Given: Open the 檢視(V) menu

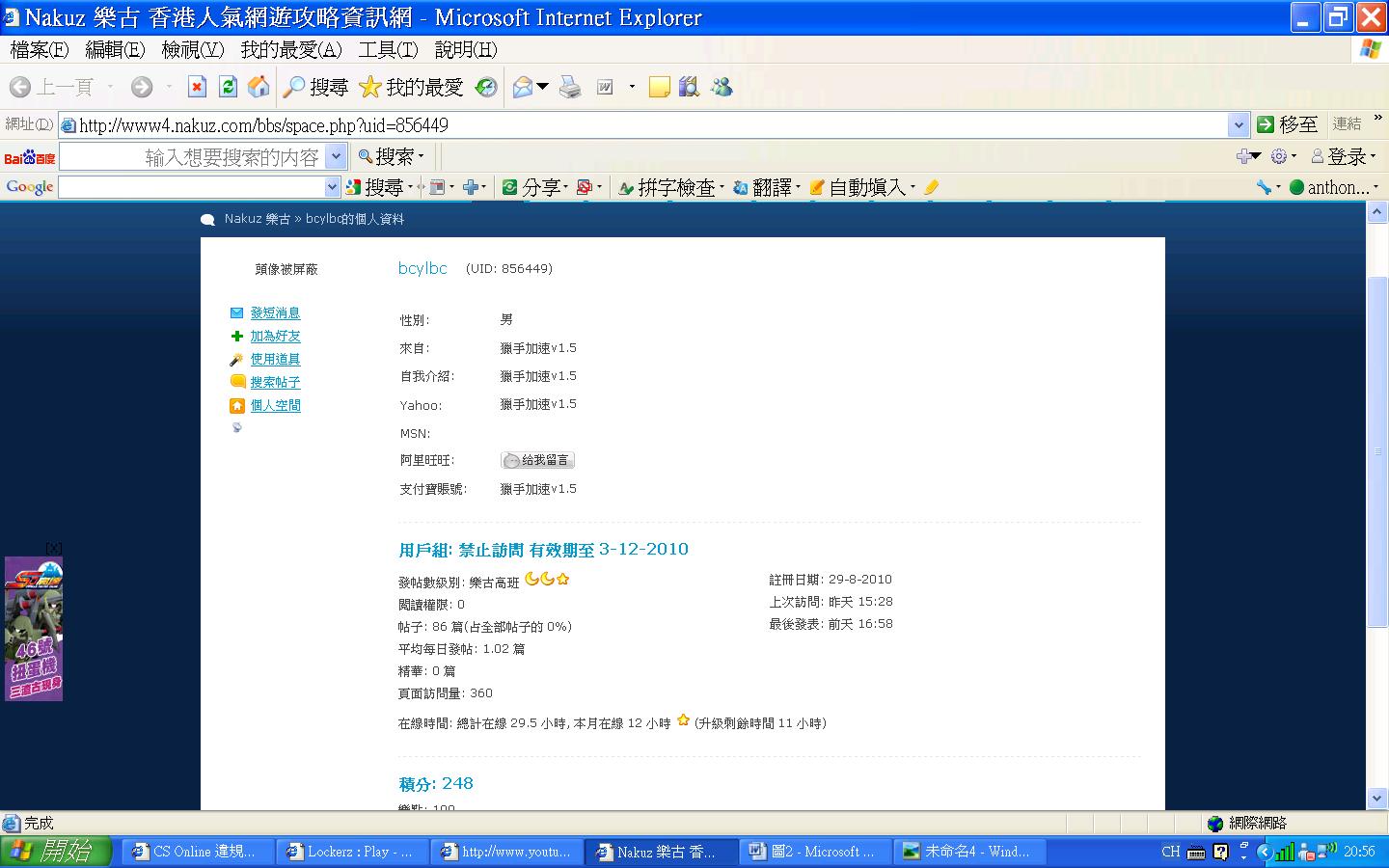Looking at the screenshot, I should tap(192, 49).
